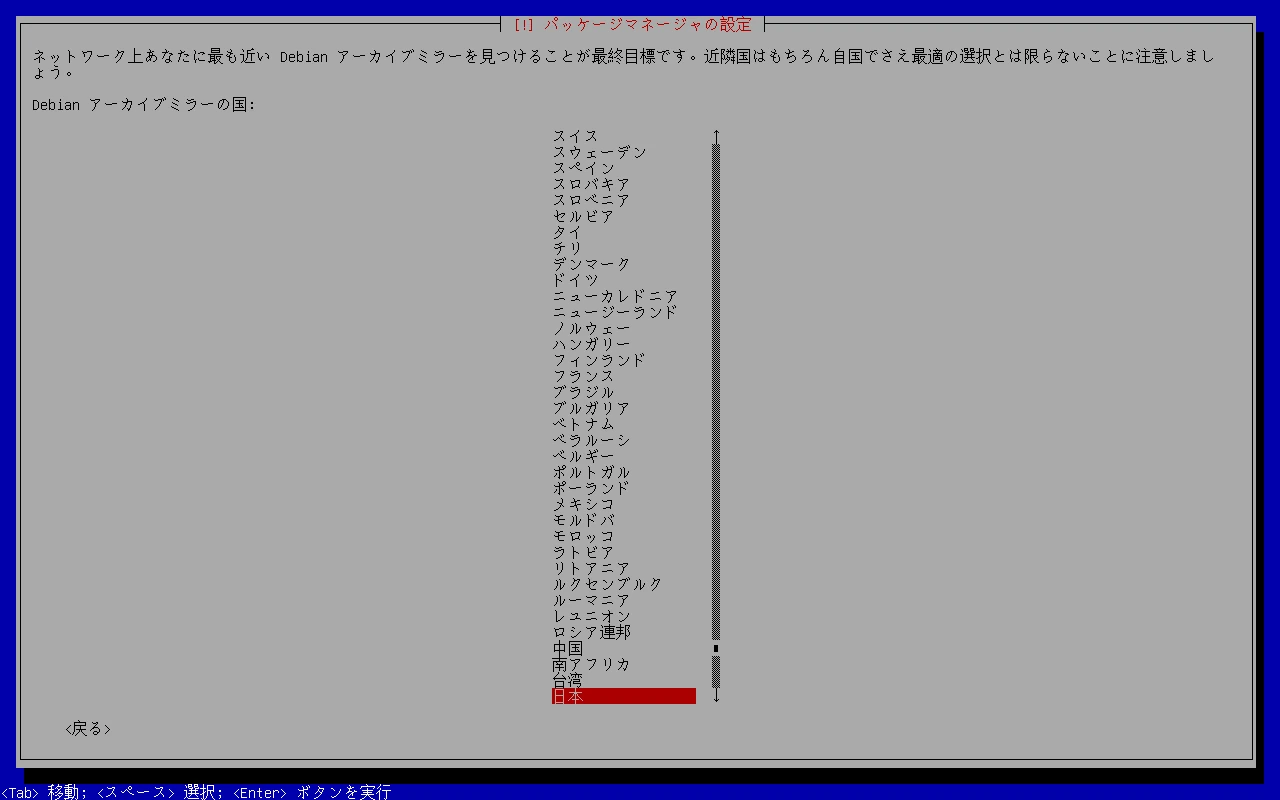1280x800 pixels.
Task: Click the scrollbar down arrow
Action: coord(716,696)
